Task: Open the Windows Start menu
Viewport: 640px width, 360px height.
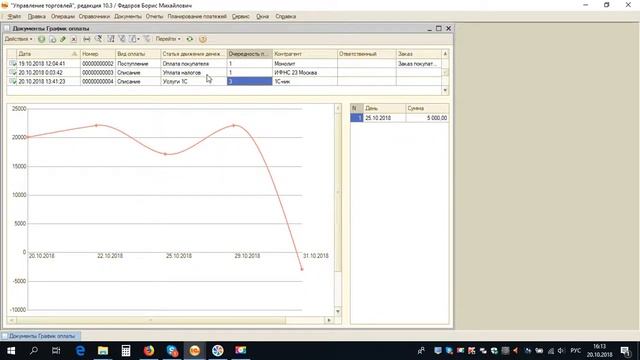Action: (11, 351)
